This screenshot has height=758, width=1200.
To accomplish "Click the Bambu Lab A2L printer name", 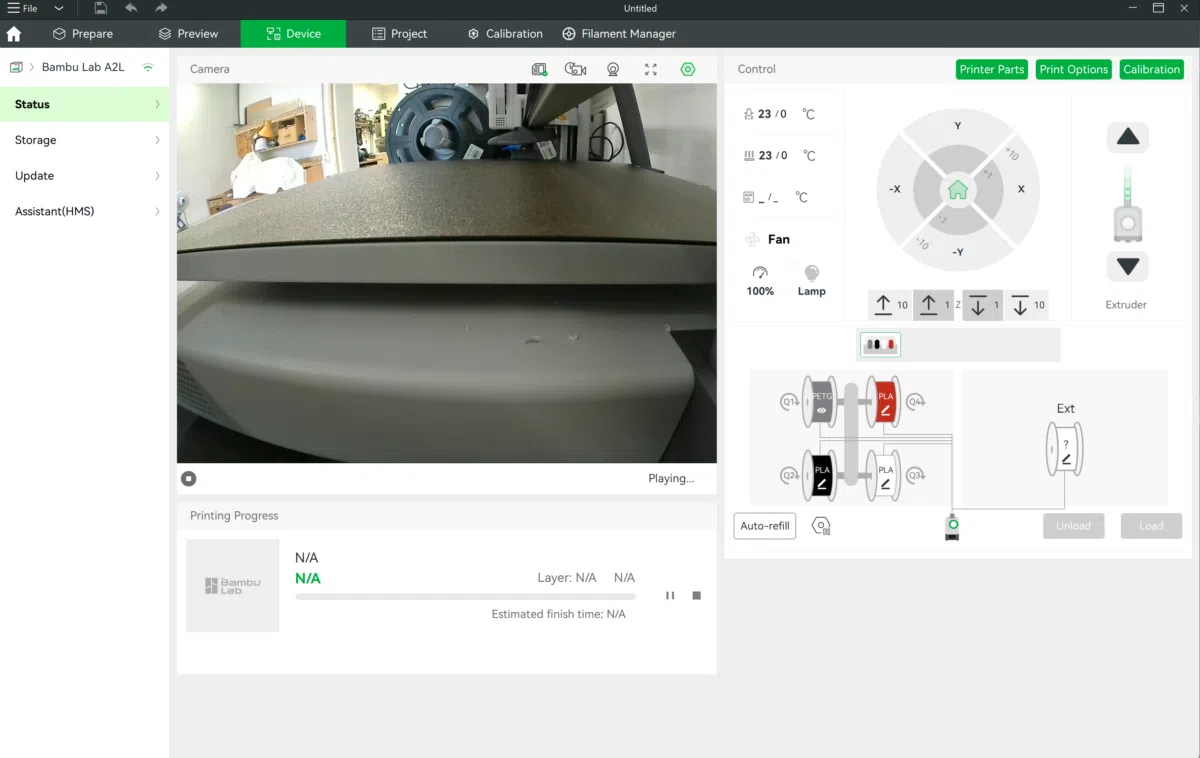I will 83,68.
